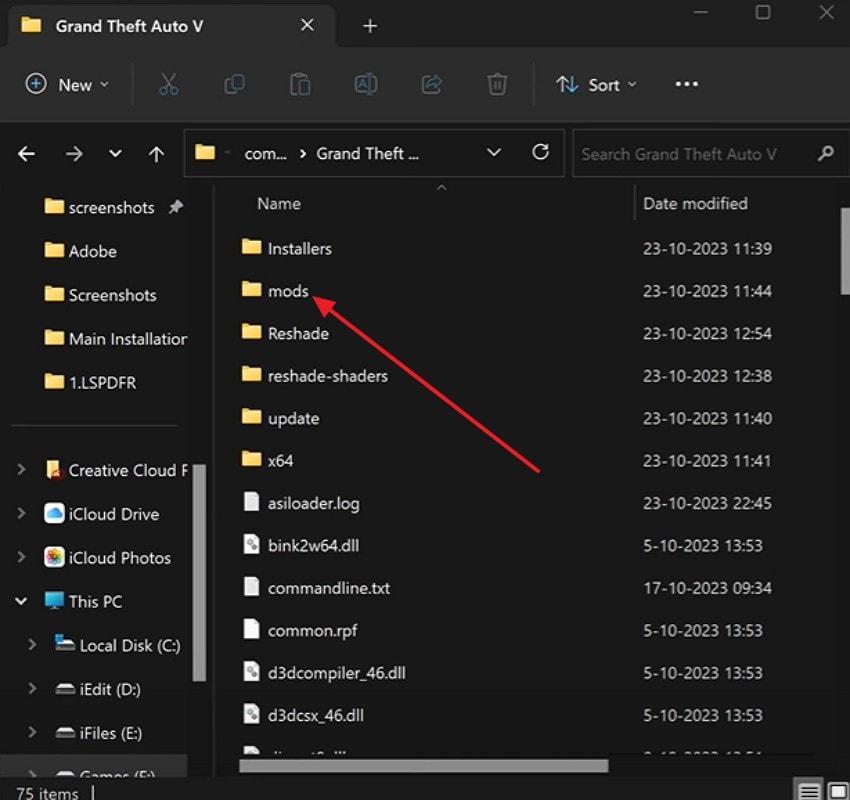Open the mods folder
This screenshot has width=850, height=800.
(290, 291)
